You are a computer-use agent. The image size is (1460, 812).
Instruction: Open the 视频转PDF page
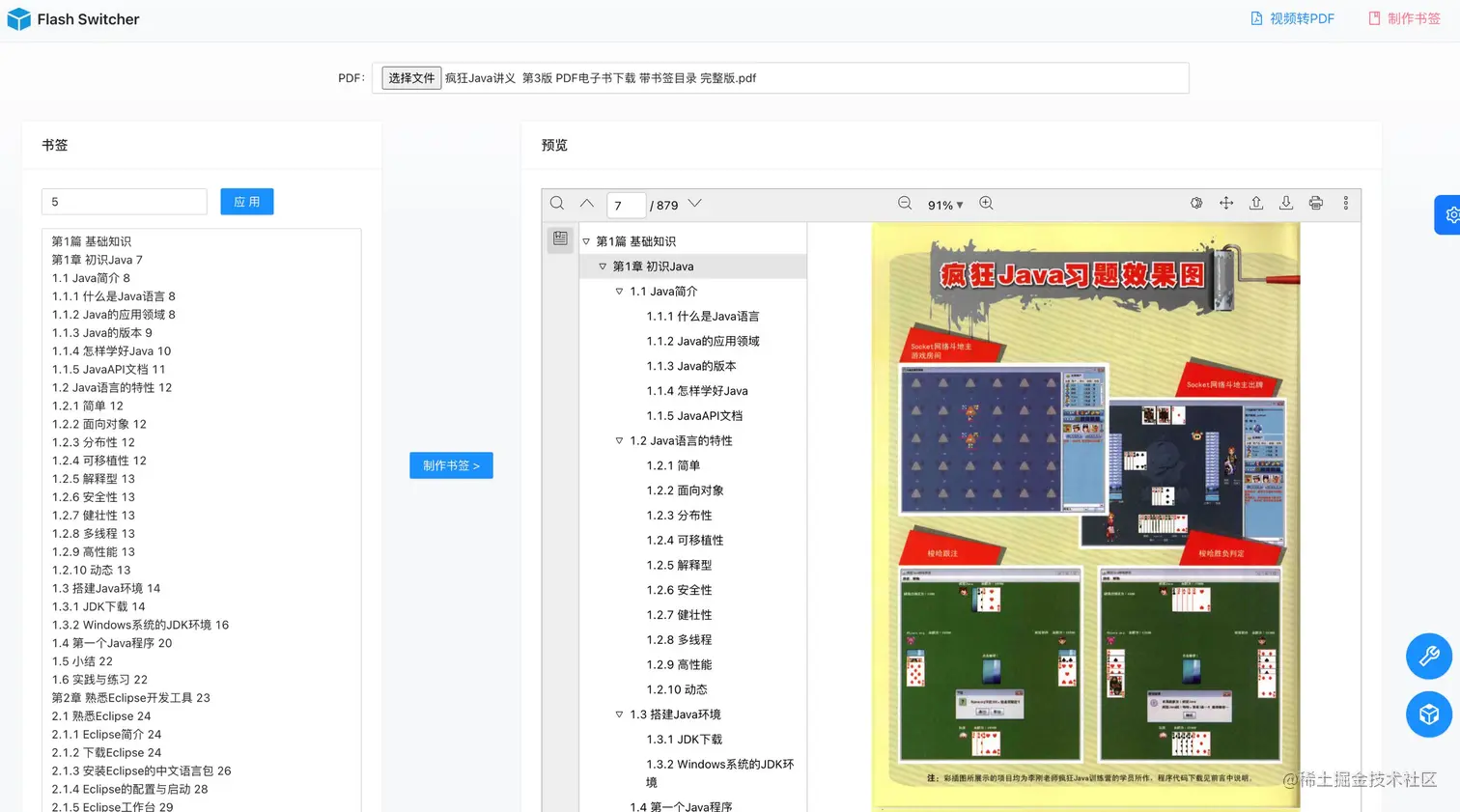1292,18
